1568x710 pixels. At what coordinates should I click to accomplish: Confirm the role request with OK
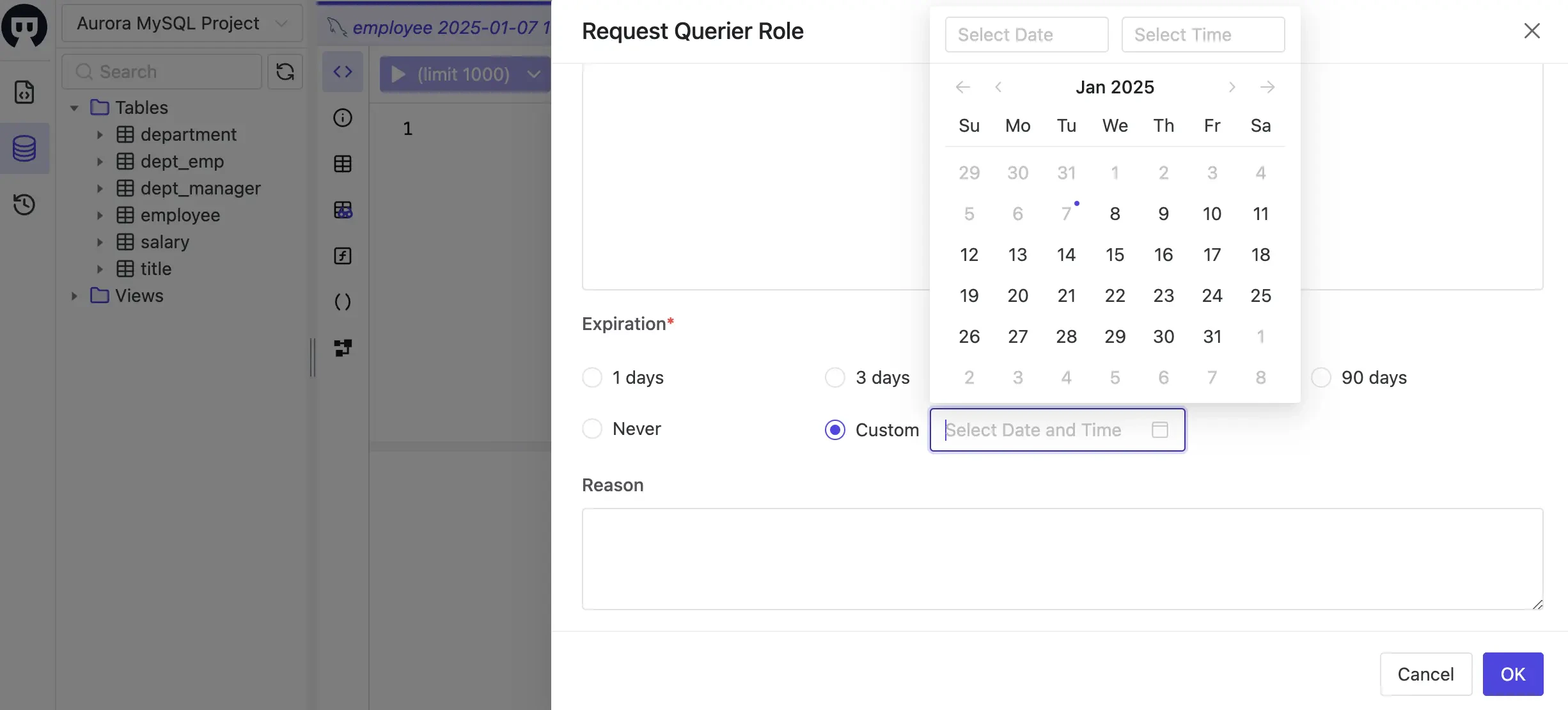tap(1512, 674)
